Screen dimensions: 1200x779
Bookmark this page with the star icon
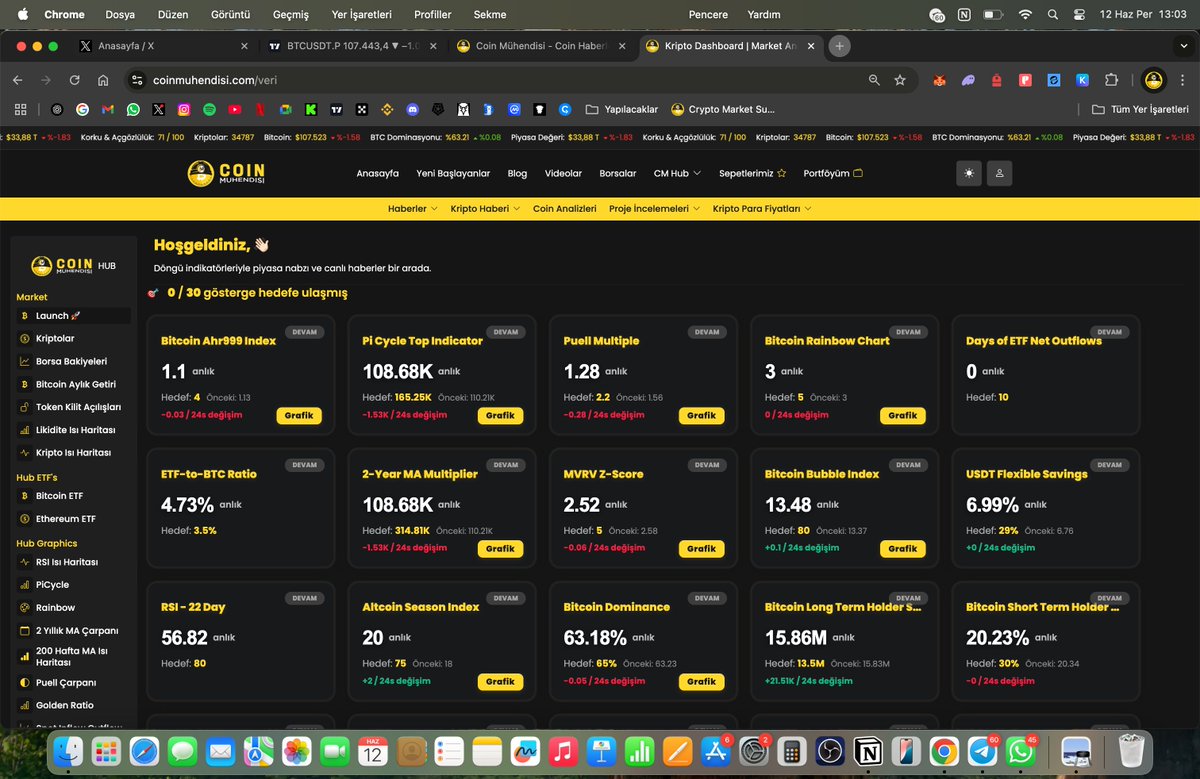(x=900, y=80)
